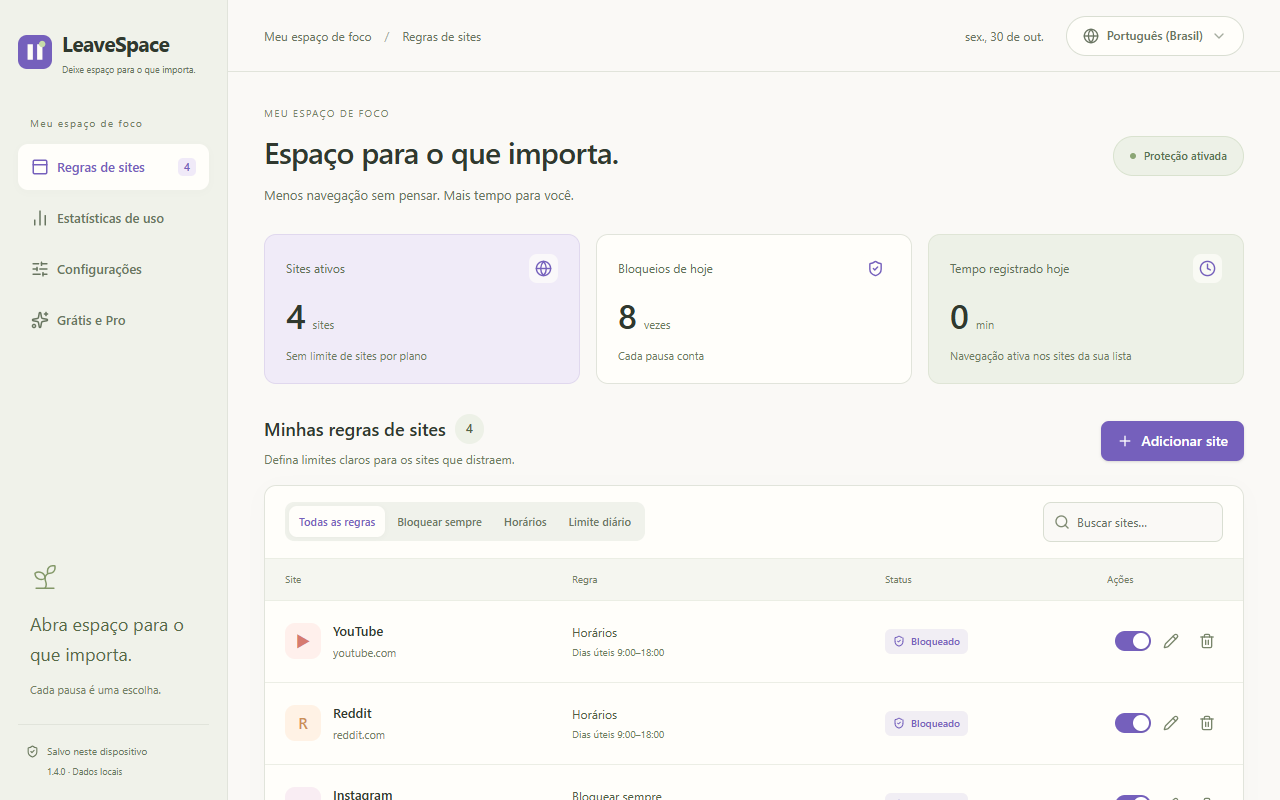Open the Português (Brasil) language dropdown
1280x800 pixels.
(x=1155, y=36)
